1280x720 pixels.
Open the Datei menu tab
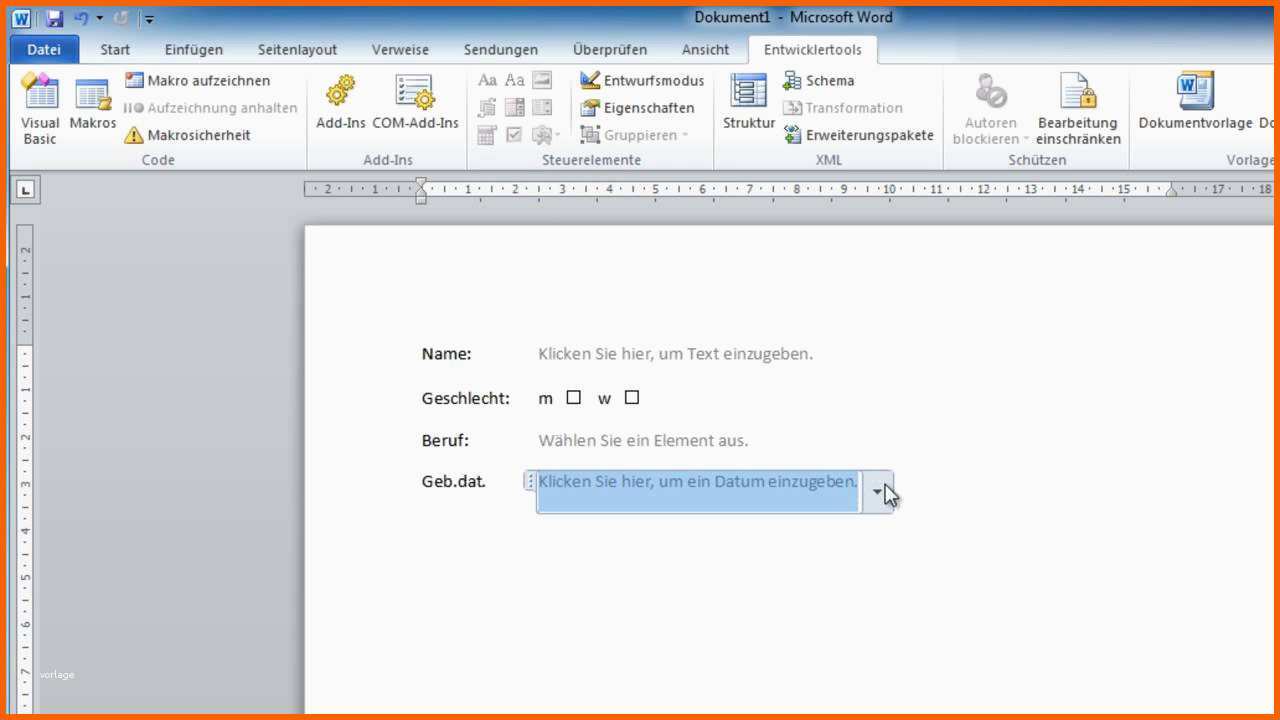pos(44,49)
